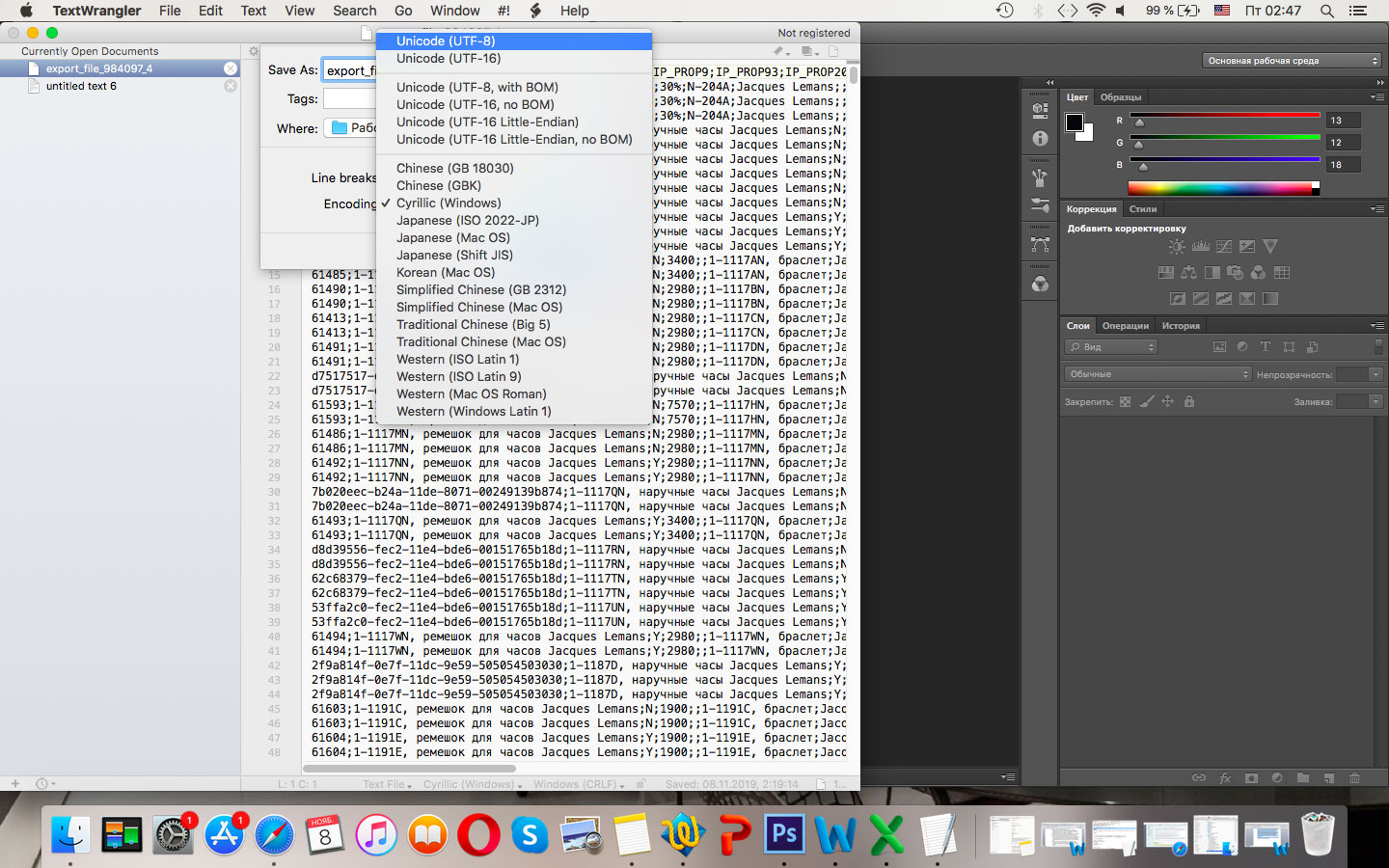
Task: Click the Cyrillic (Windows) status bar encoding
Action: (471, 784)
